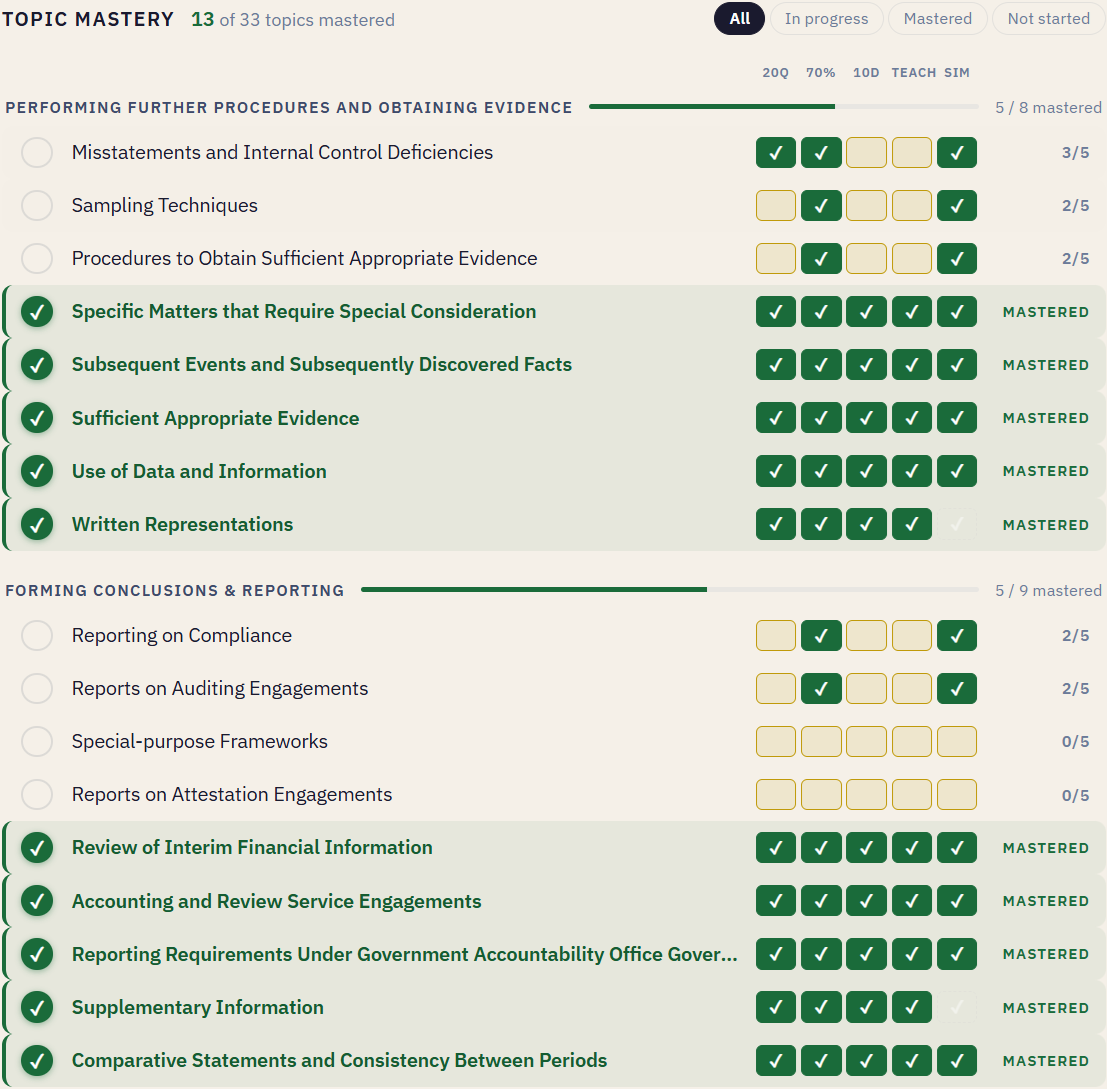
Task: Toggle mastery circle for Reporting on Compliance
Action: [37, 635]
